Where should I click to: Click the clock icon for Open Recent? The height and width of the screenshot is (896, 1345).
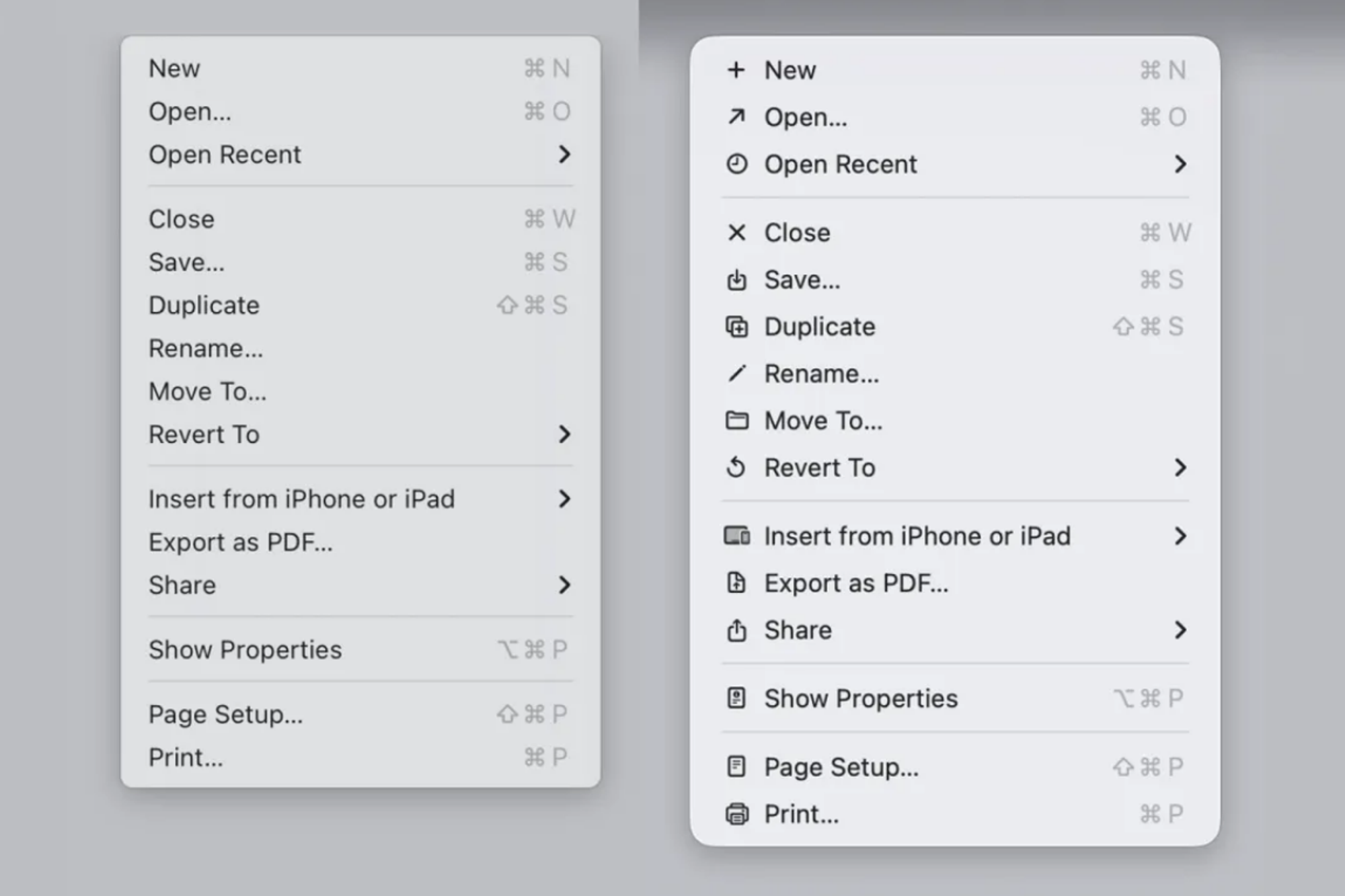click(736, 164)
